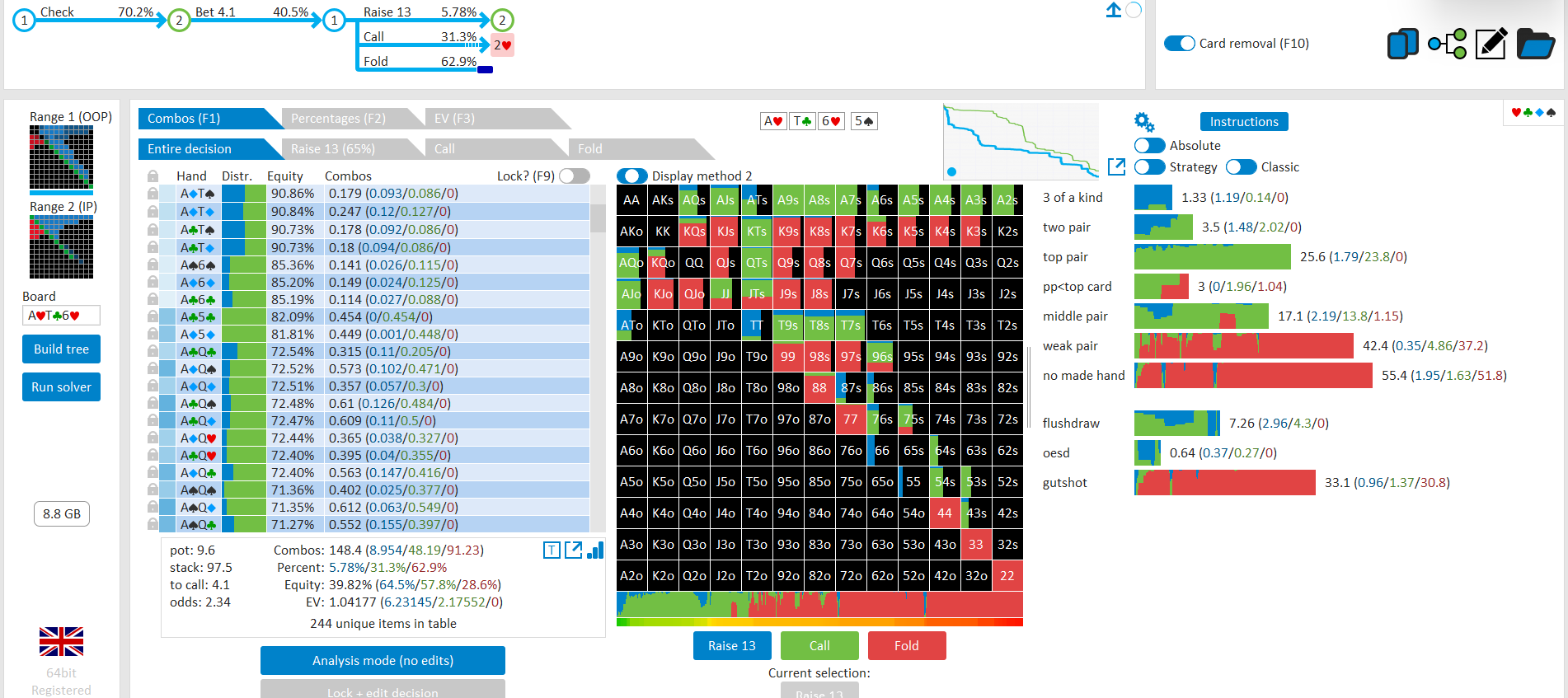Toggle the Lock? (F9) switch

[x=575, y=176]
